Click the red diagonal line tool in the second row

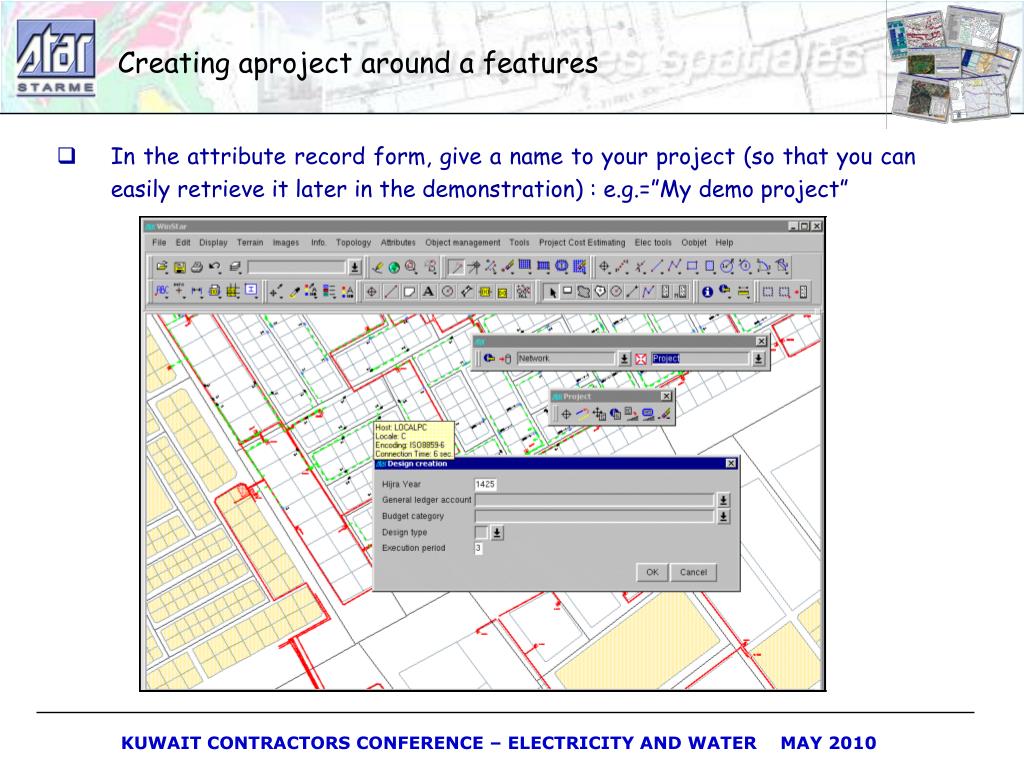tap(391, 292)
